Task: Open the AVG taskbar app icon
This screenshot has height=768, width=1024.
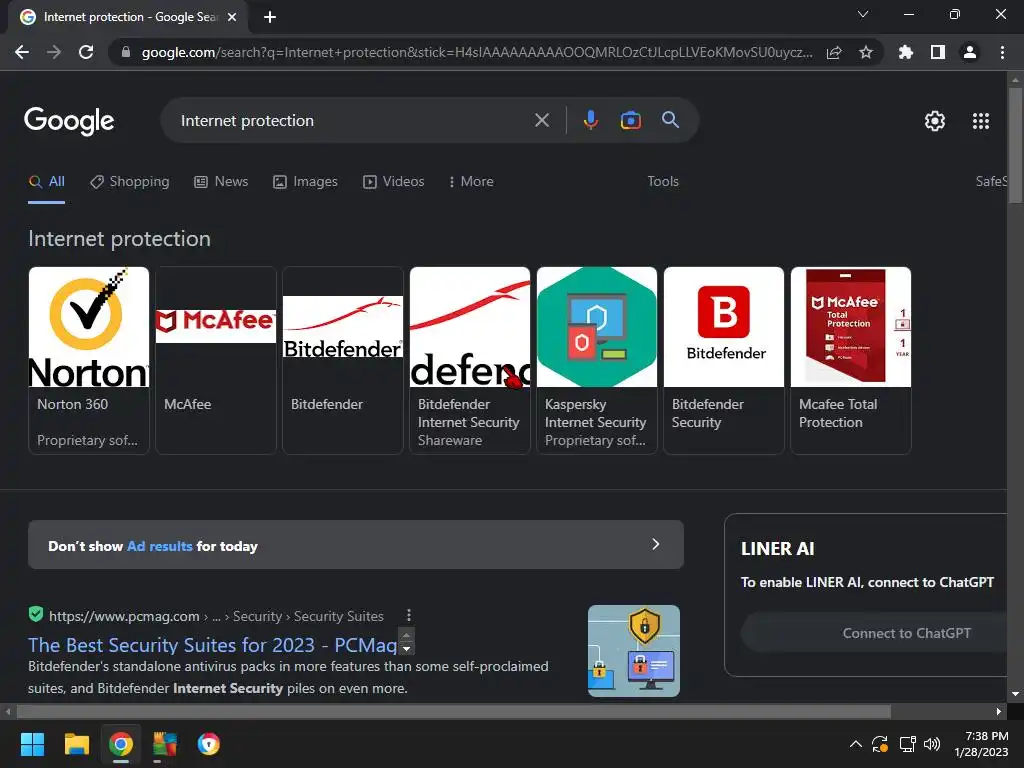Action: point(165,744)
